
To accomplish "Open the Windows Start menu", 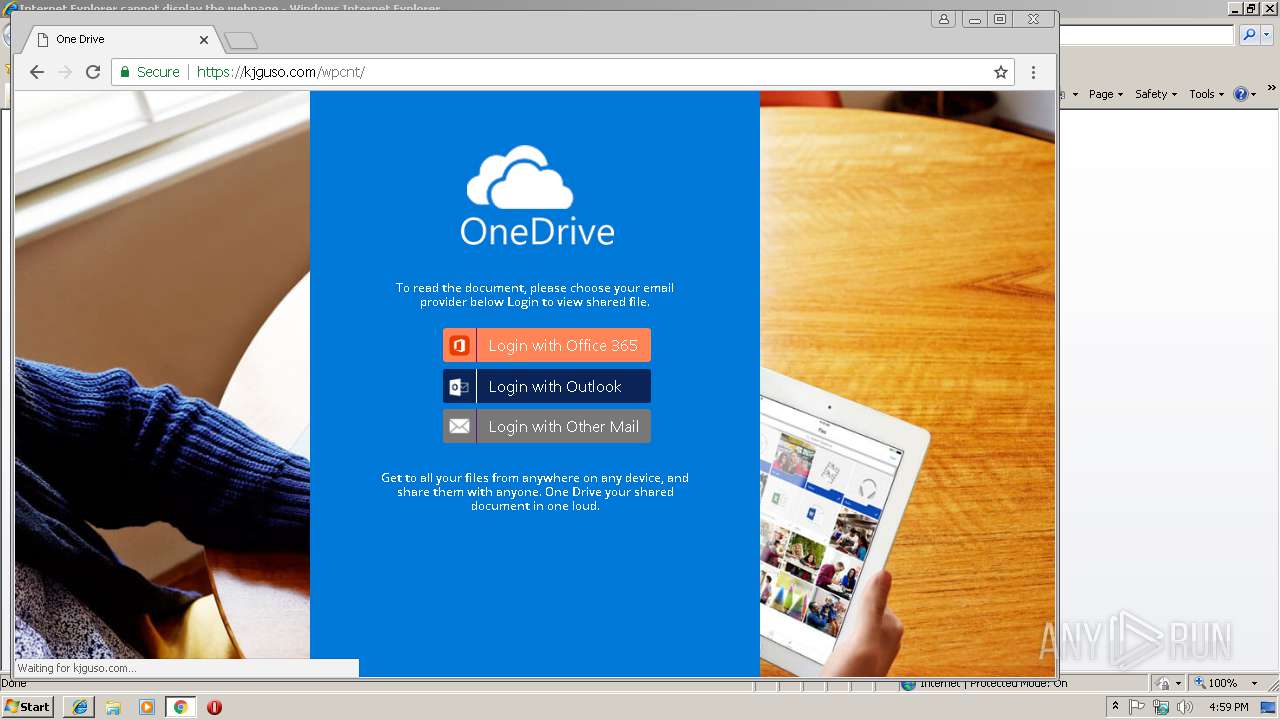I will pos(28,706).
